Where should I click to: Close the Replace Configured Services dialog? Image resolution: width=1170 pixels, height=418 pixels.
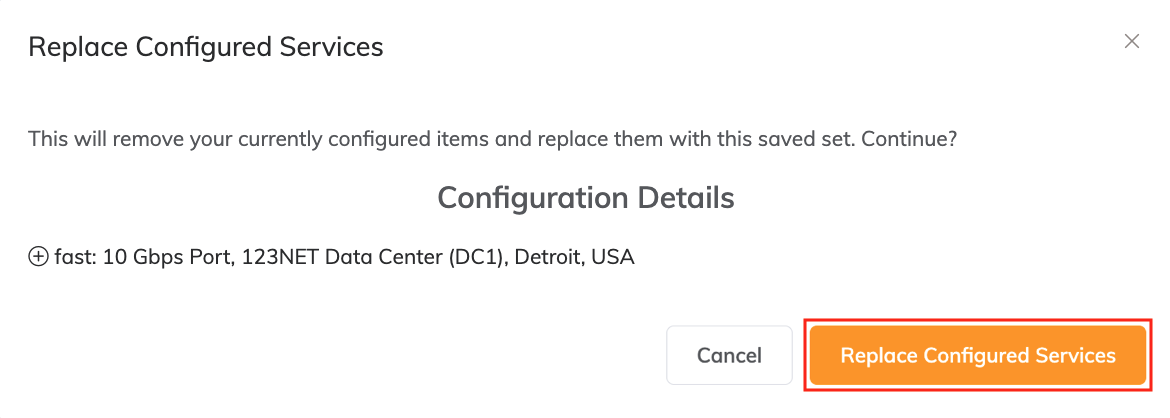click(1132, 41)
